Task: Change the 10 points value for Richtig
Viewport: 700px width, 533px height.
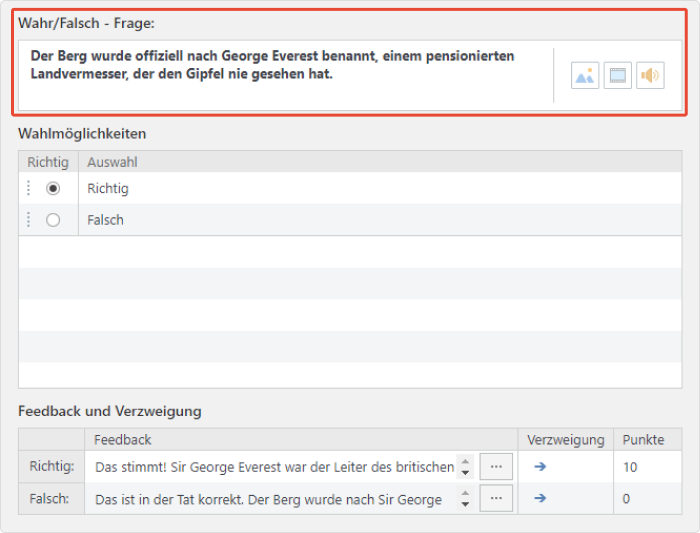Action: pos(647,467)
